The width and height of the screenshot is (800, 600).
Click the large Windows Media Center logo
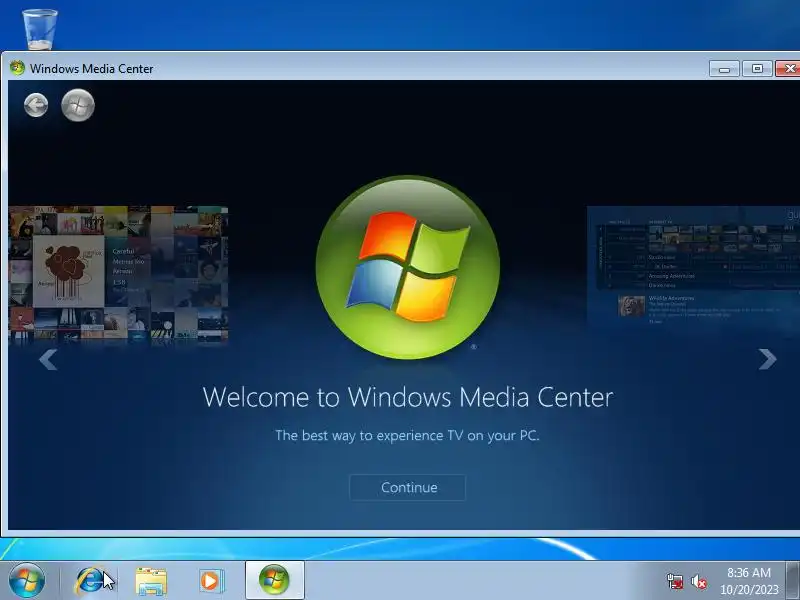coord(408,267)
